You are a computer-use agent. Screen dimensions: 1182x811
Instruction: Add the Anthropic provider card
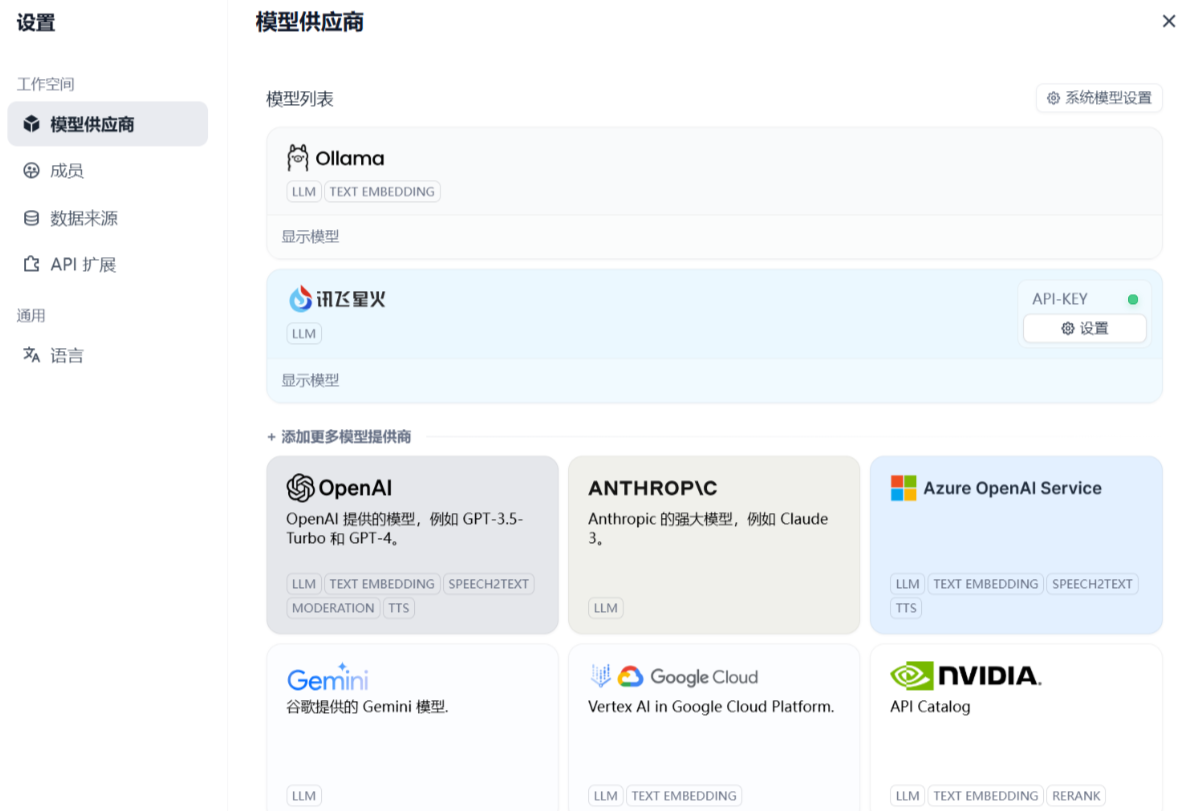pos(714,544)
